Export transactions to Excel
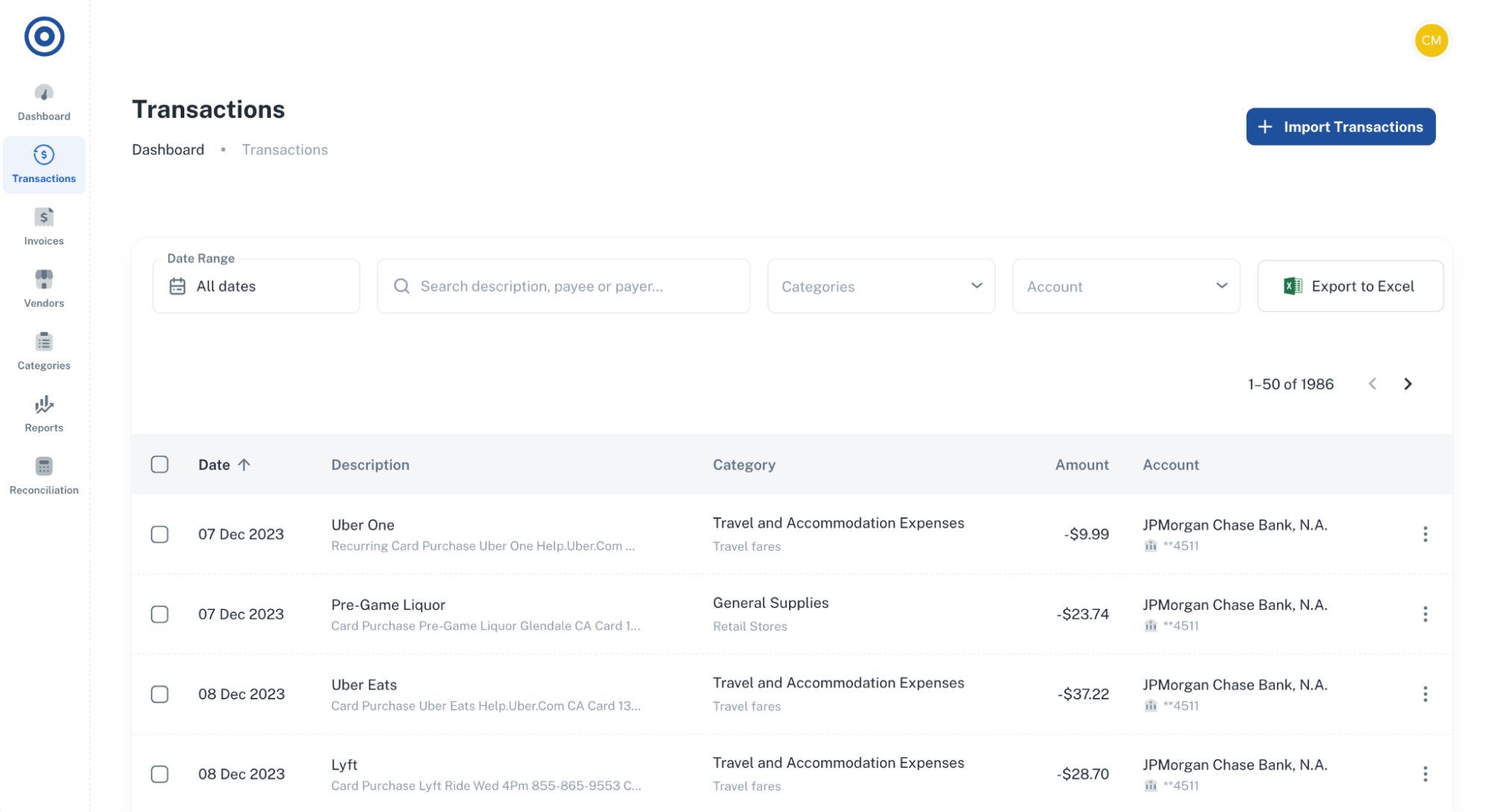This screenshot has width=1492, height=812. coord(1349,286)
